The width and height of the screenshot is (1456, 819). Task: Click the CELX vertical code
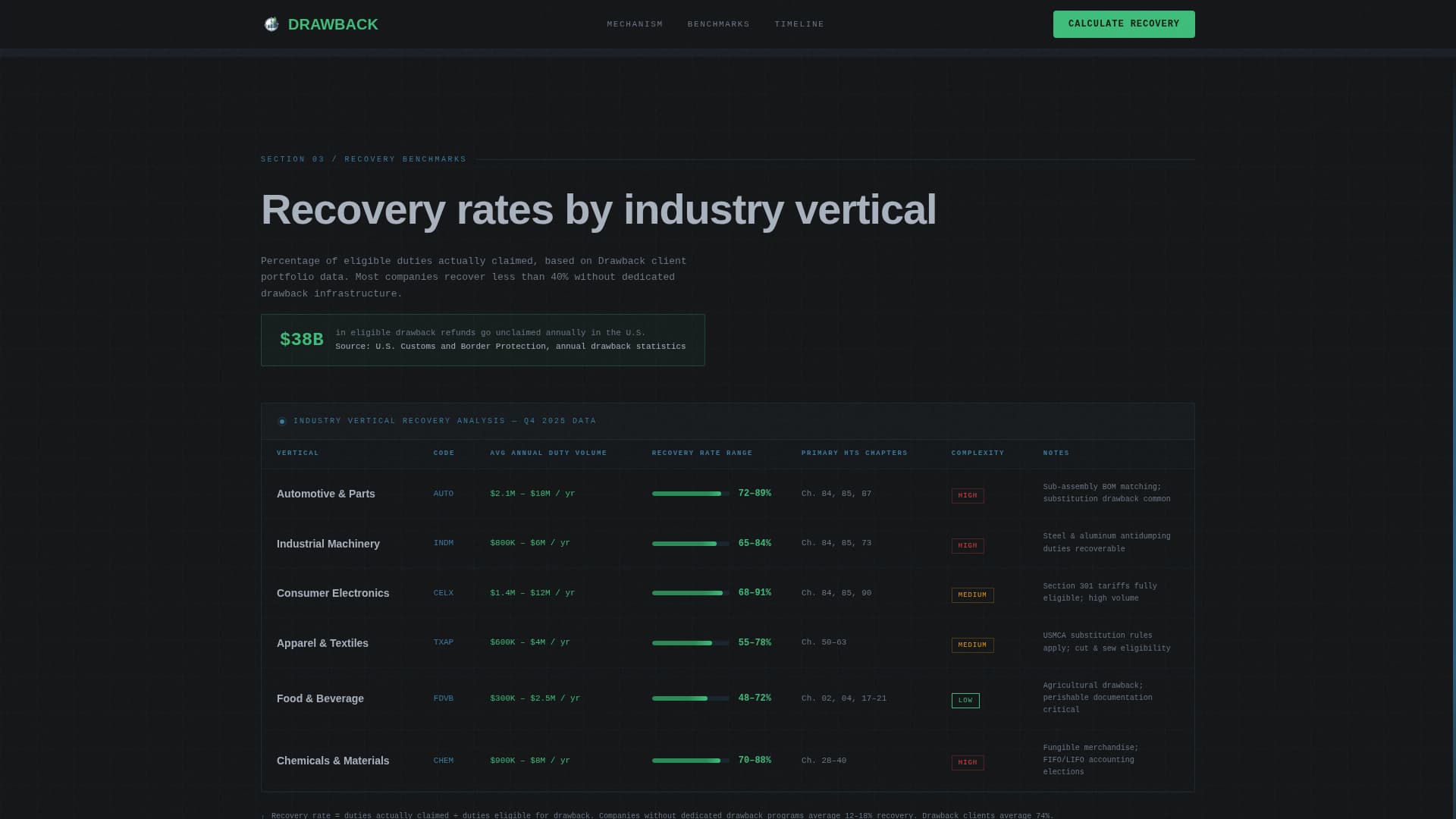coord(444,593)
